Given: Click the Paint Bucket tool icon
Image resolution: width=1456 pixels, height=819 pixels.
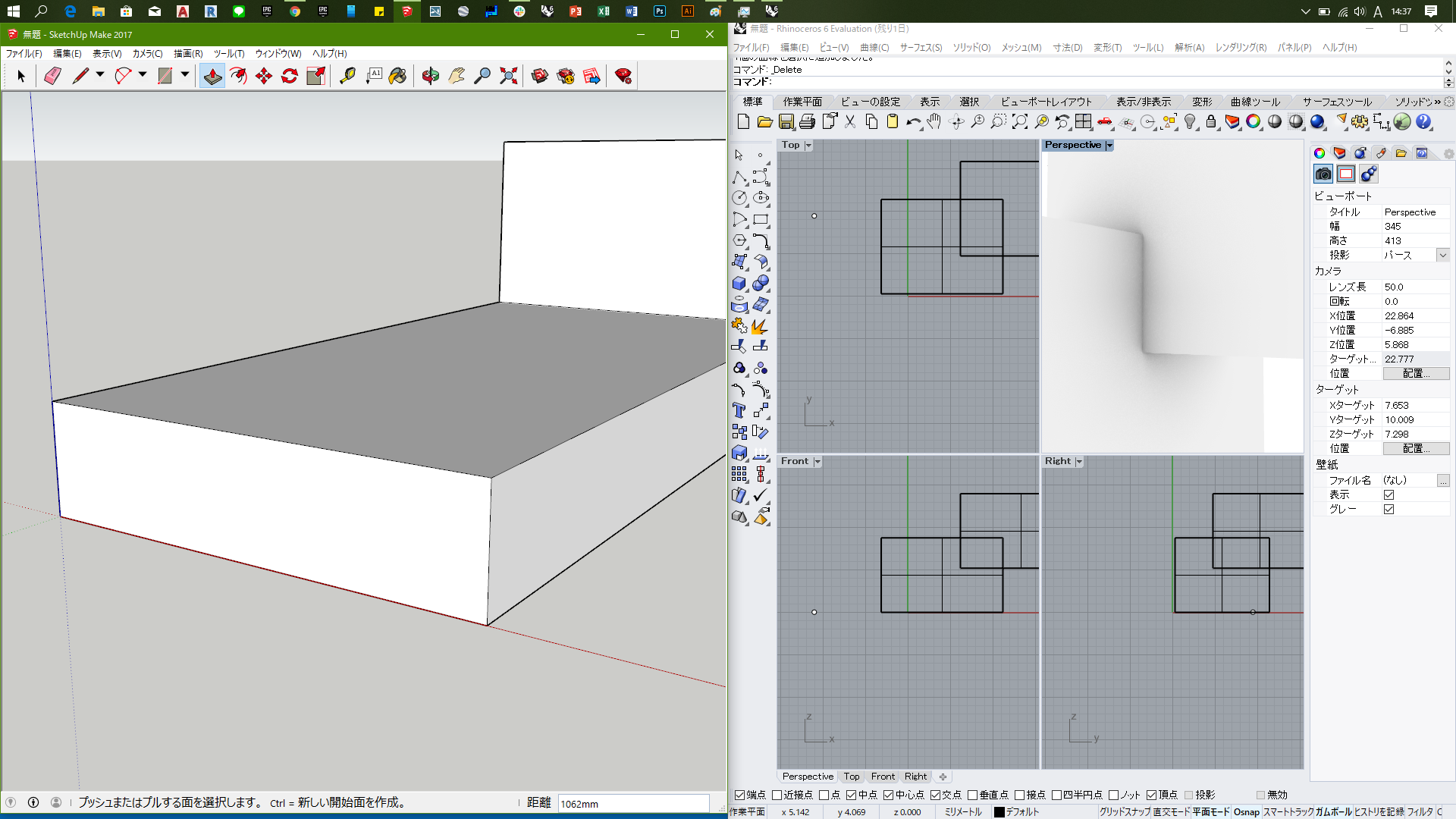Looking at the screenshot, I should 398,76.
